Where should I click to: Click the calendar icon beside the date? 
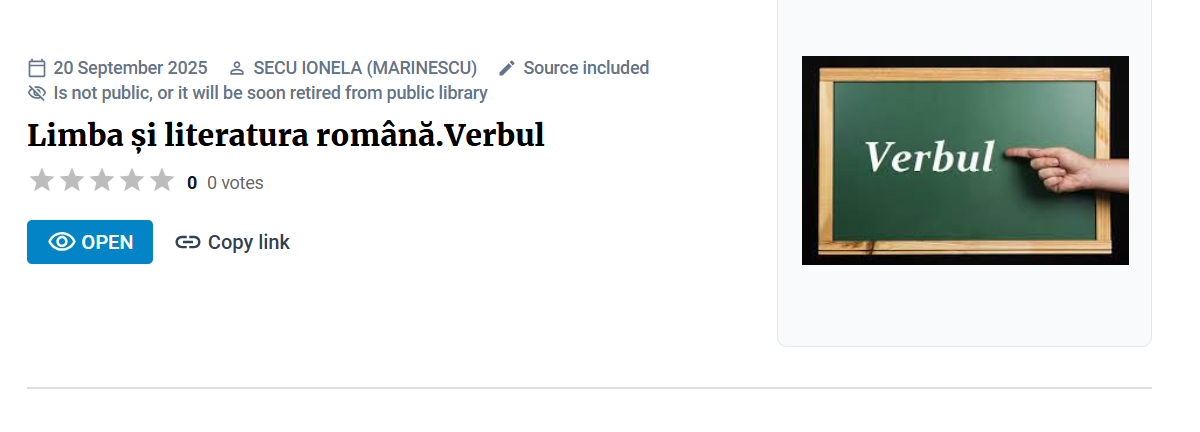pyautogui.click(x=37, y=68)
